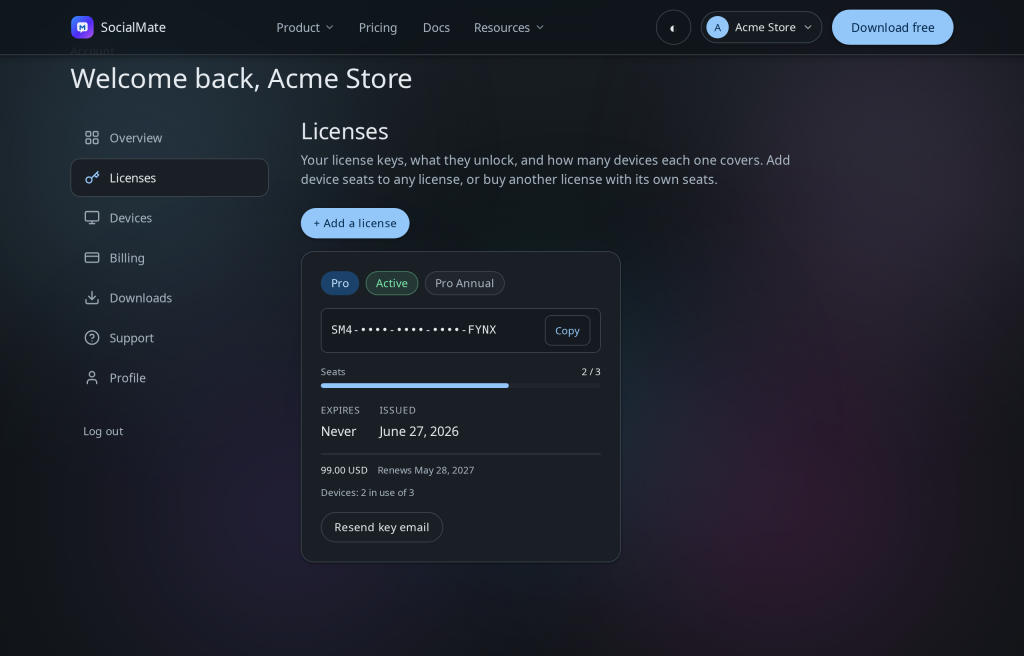Open the Docs page
Viewport: 1024px width, 656px height.
[436, 27]
